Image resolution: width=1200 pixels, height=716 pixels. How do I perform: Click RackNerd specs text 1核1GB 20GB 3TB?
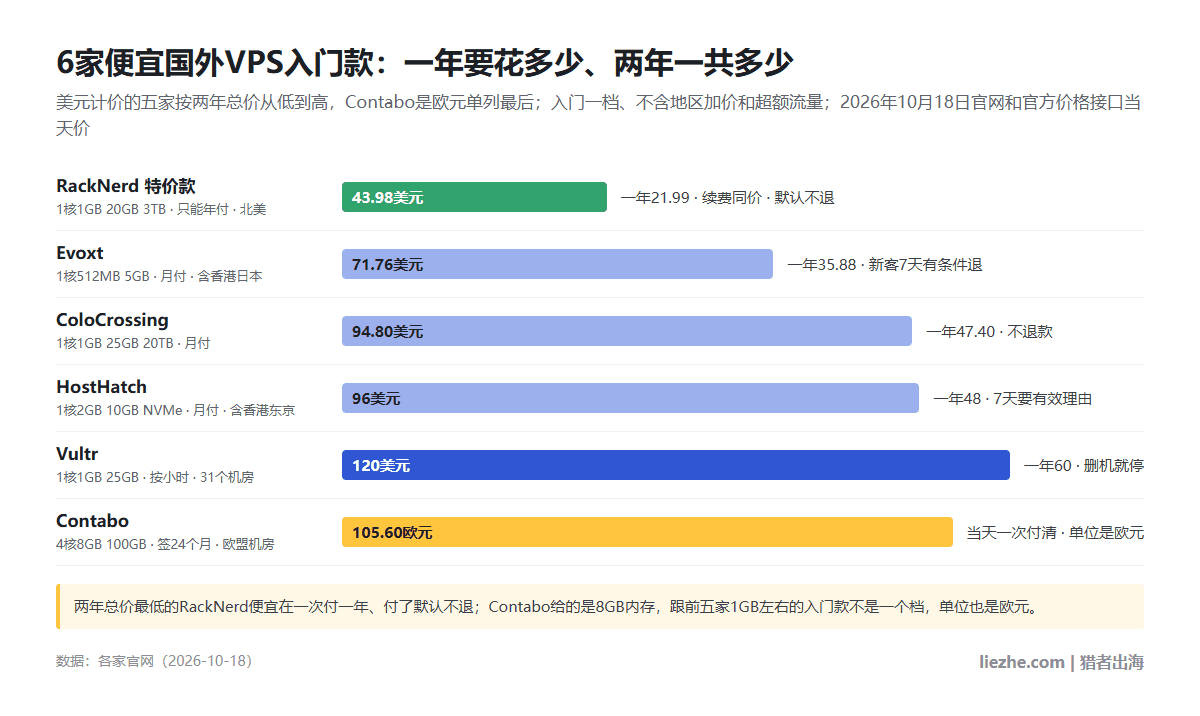pyautogui.click(x=161, y=210)
